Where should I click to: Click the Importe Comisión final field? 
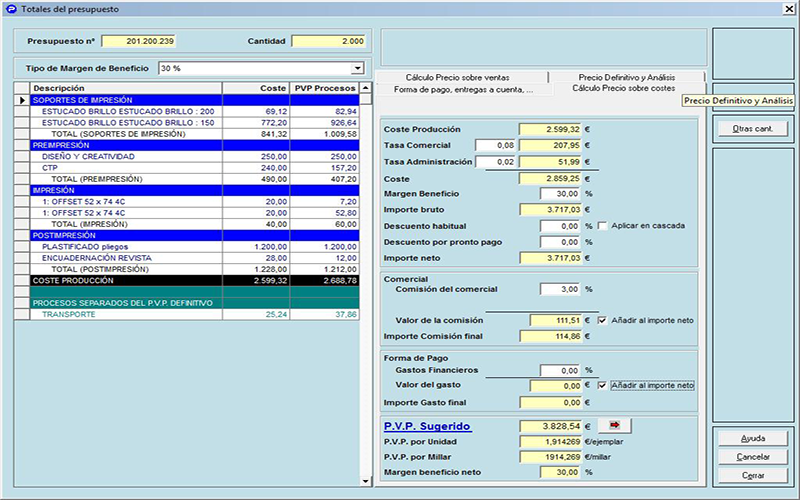(x=551, y=336)
